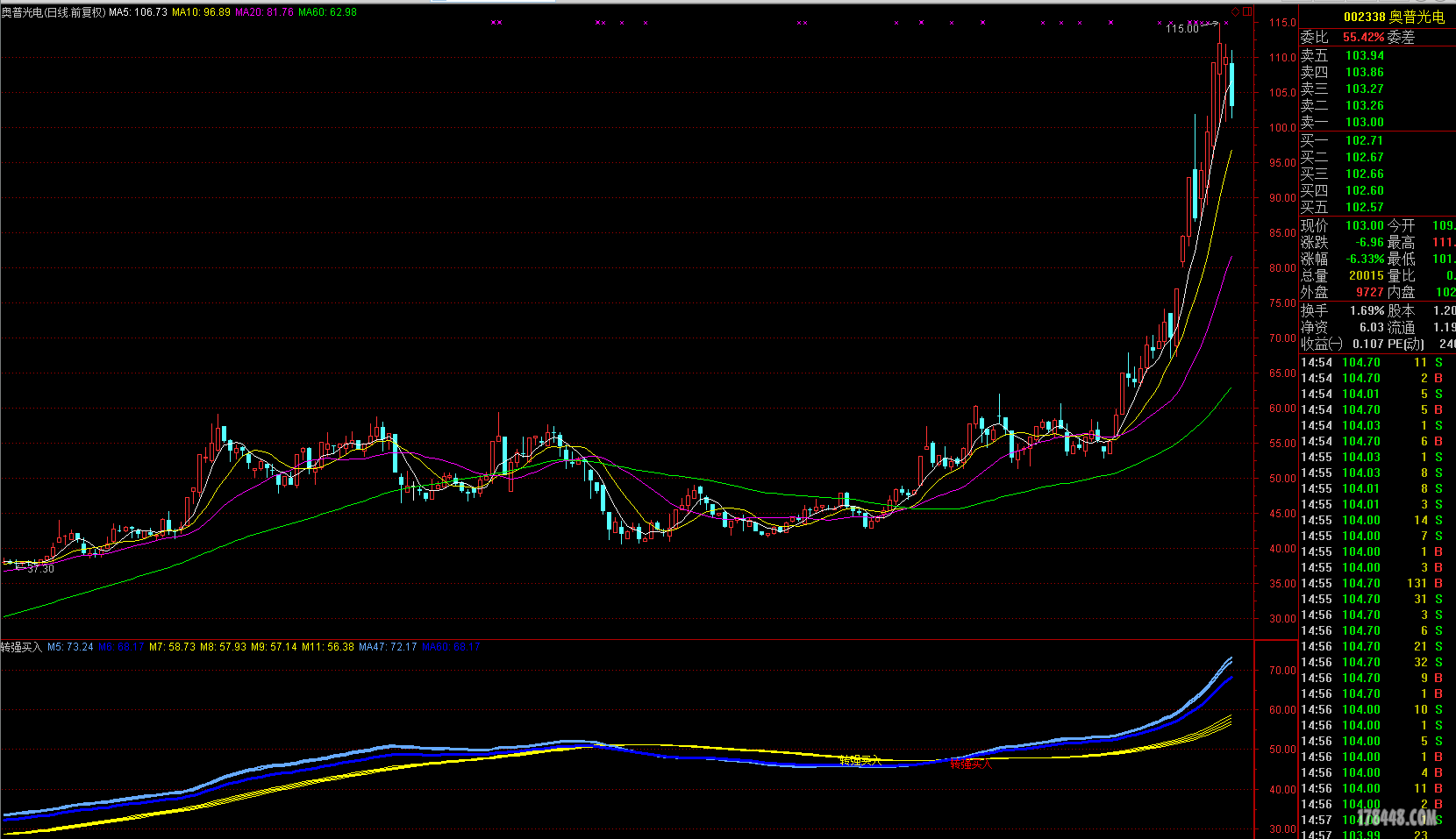This screenshot has height=839, width=1456.
Task: Click the 002338 奥普光电 stock header
Action: click(1393, 17)
